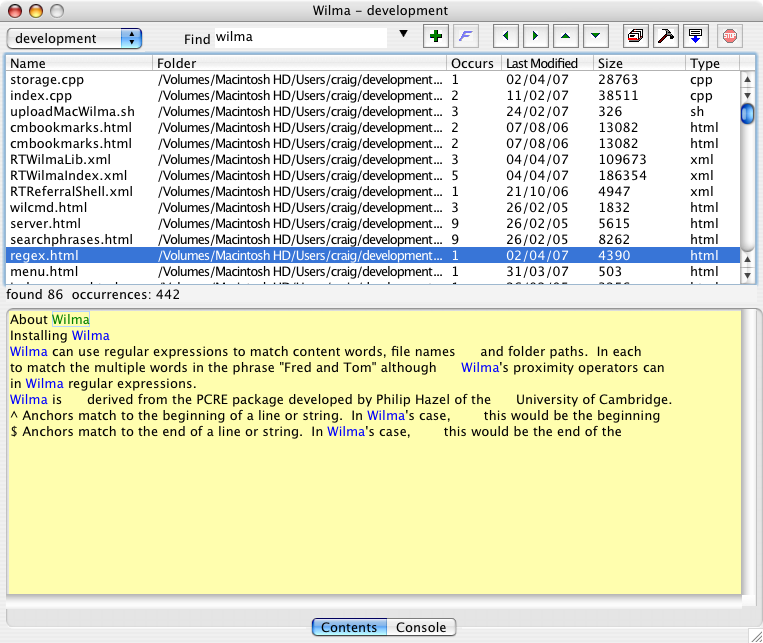Click the scroll-down arrow at bottom of file list
The width and height of the screenshot is (763, 643).
[747, 276]
